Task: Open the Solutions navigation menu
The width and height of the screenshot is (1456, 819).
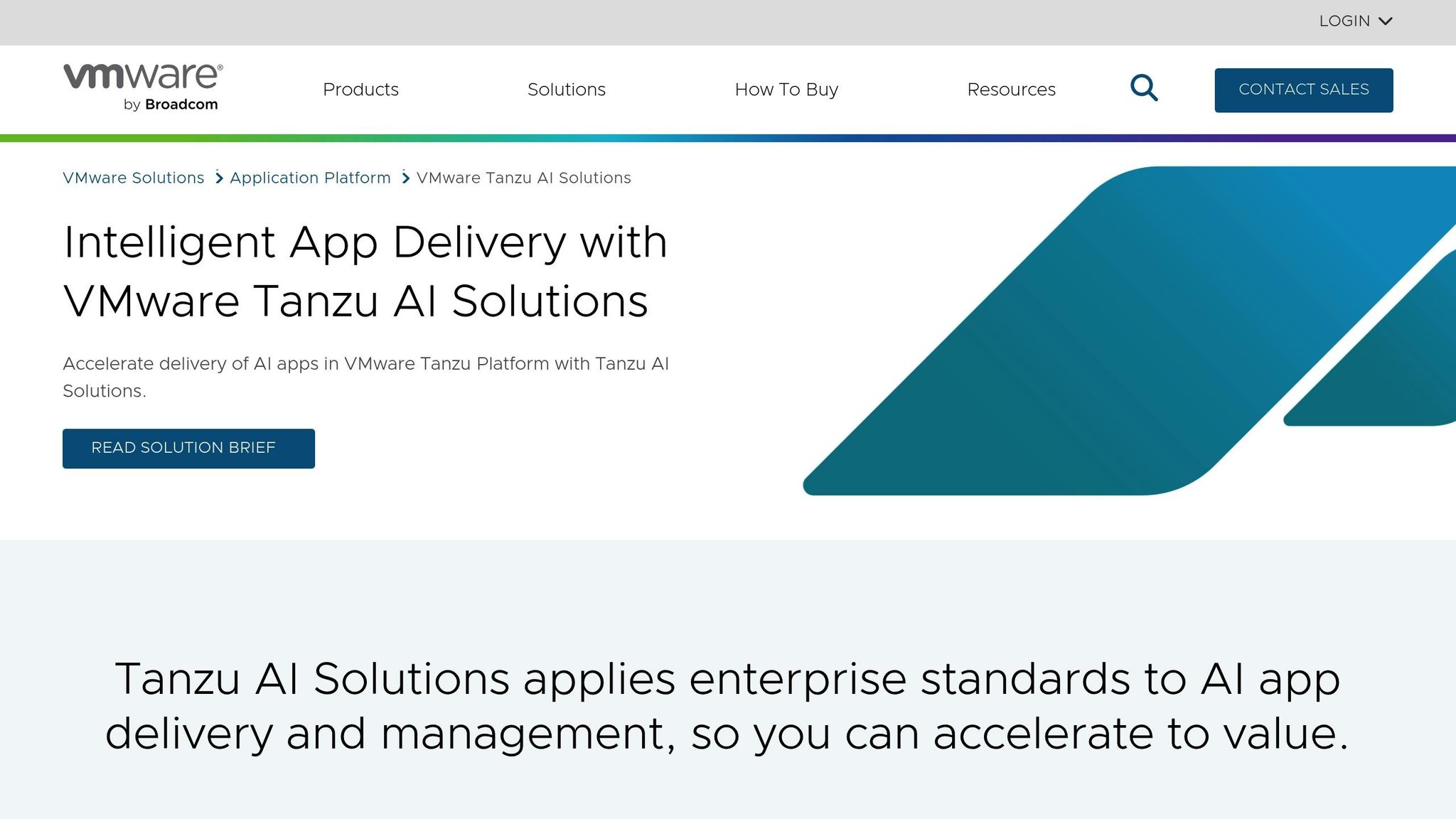Action: click(x=566, y=90)
